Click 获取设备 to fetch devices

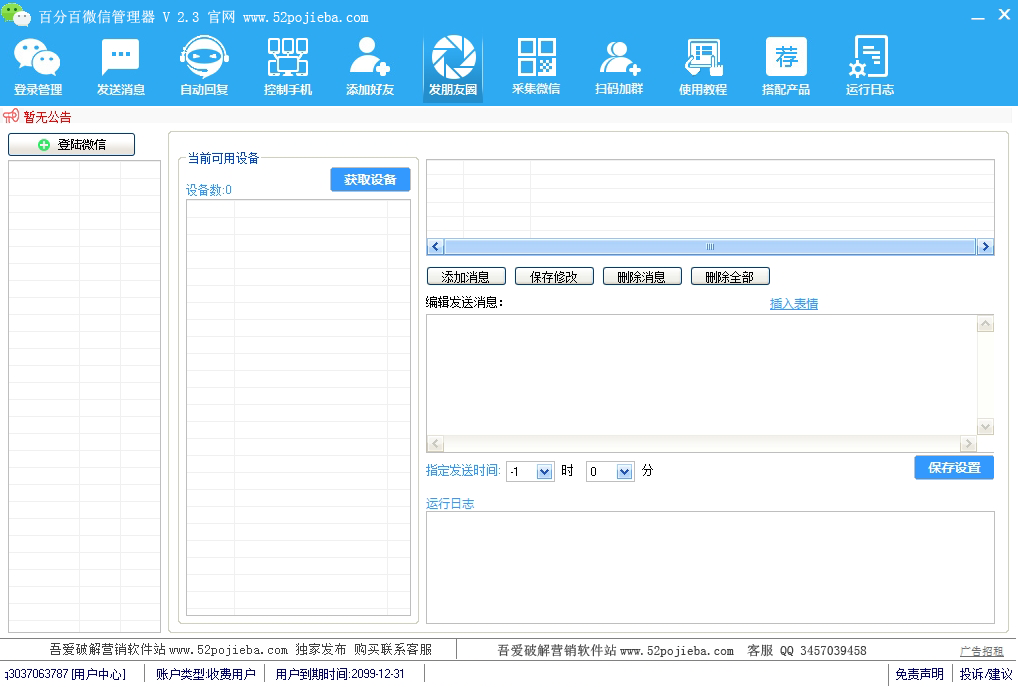370,180
